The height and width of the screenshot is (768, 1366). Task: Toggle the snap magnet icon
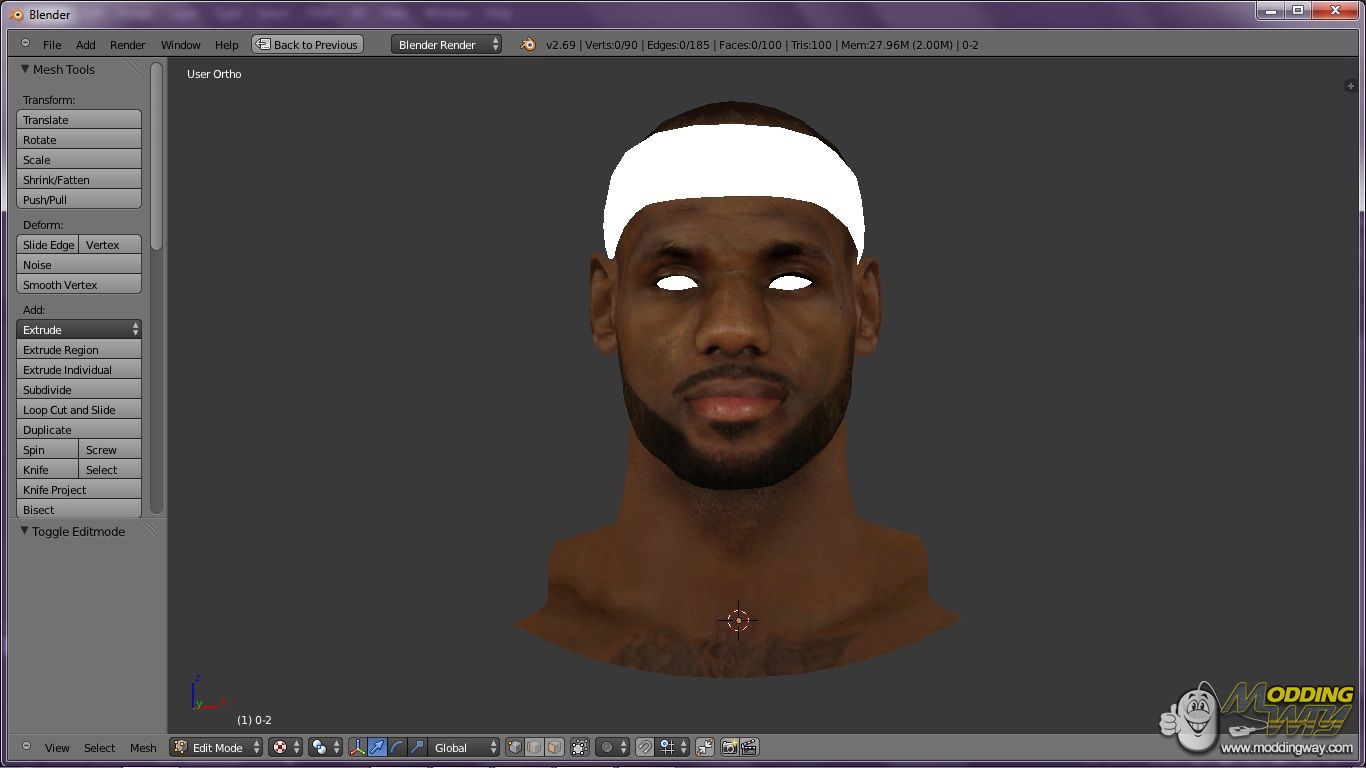click(x=645, y=747)
